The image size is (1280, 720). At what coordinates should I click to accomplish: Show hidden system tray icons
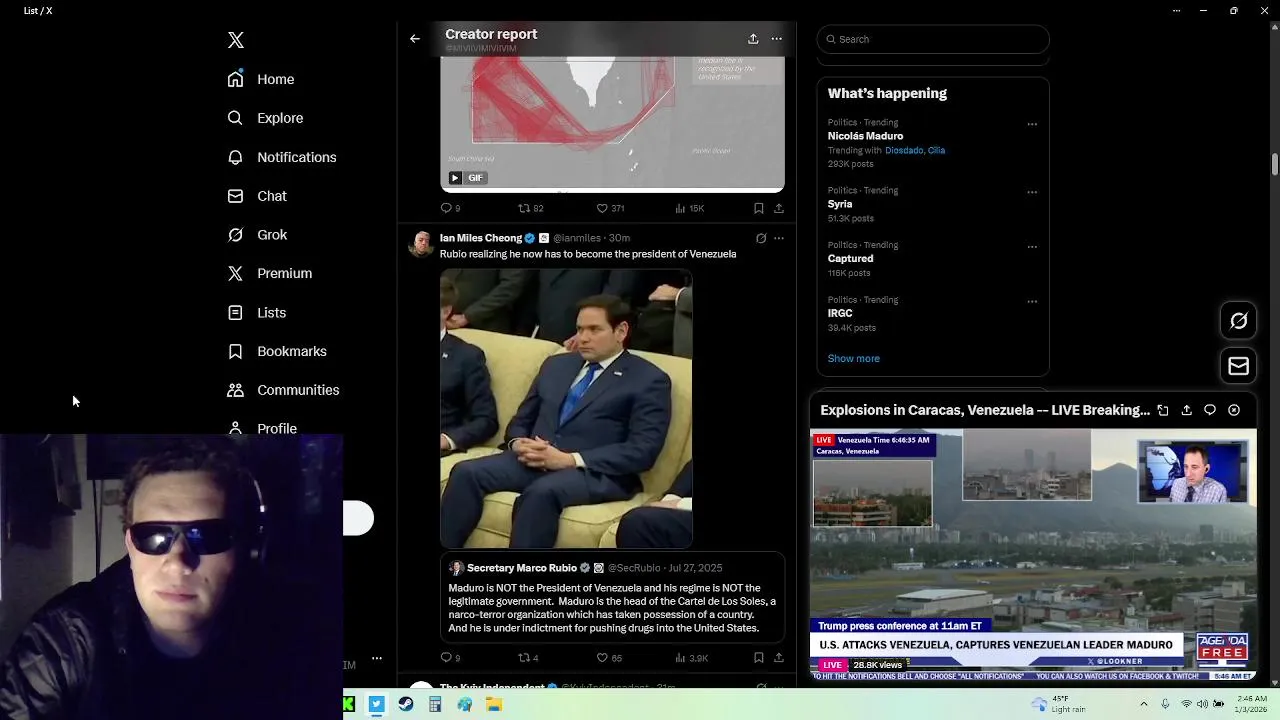pos(1144,705)
